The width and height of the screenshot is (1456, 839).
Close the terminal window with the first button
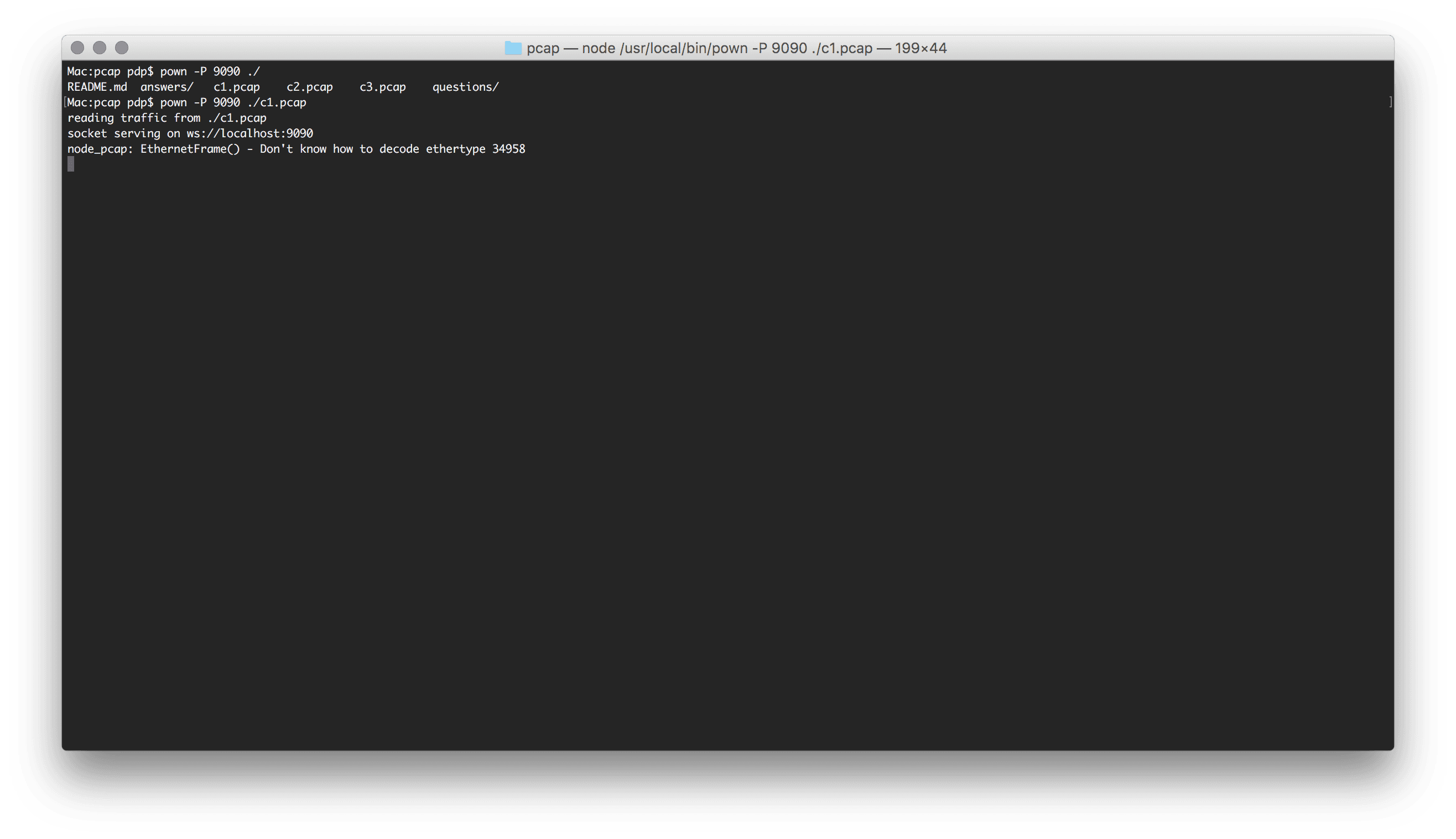coord(77,48)
